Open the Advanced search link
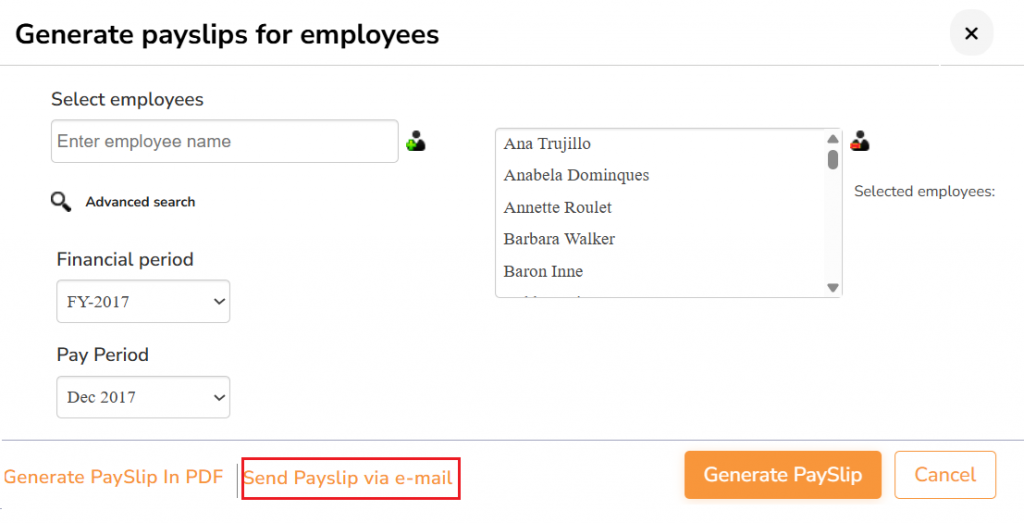The image size is (1024, 523). point(140,202)
